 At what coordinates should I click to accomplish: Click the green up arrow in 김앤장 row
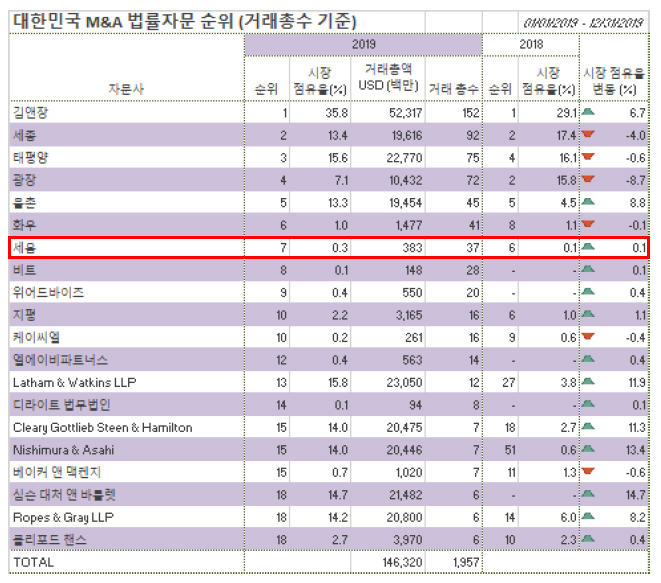(x=588, y=112)
